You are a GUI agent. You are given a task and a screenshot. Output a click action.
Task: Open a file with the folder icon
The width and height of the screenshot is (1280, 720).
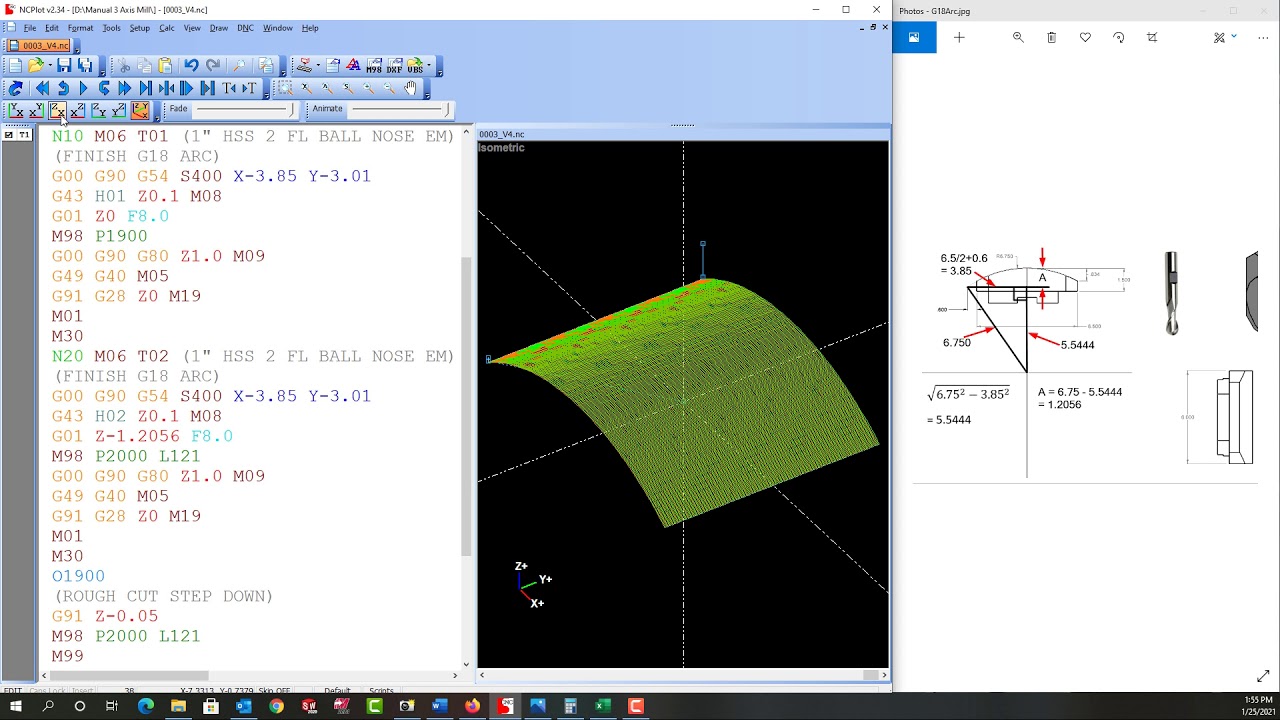(x=35, y=66)
